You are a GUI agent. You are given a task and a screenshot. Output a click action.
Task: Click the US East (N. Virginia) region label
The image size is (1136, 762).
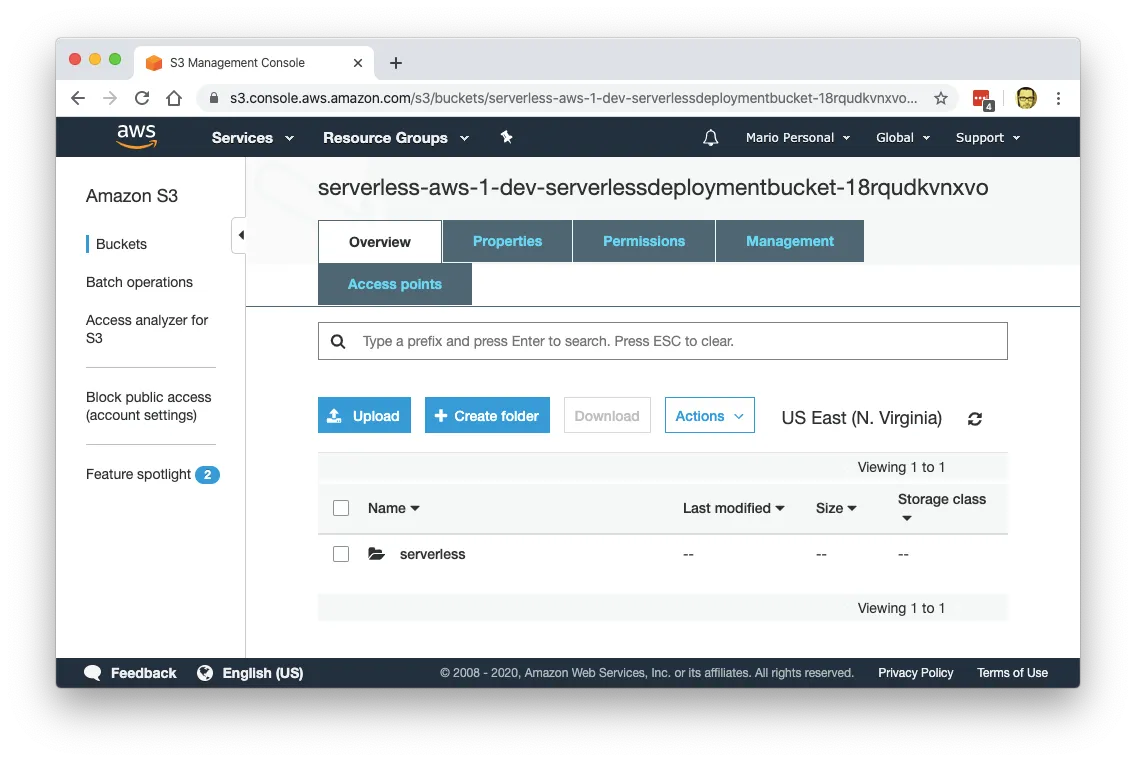point(861,418)
